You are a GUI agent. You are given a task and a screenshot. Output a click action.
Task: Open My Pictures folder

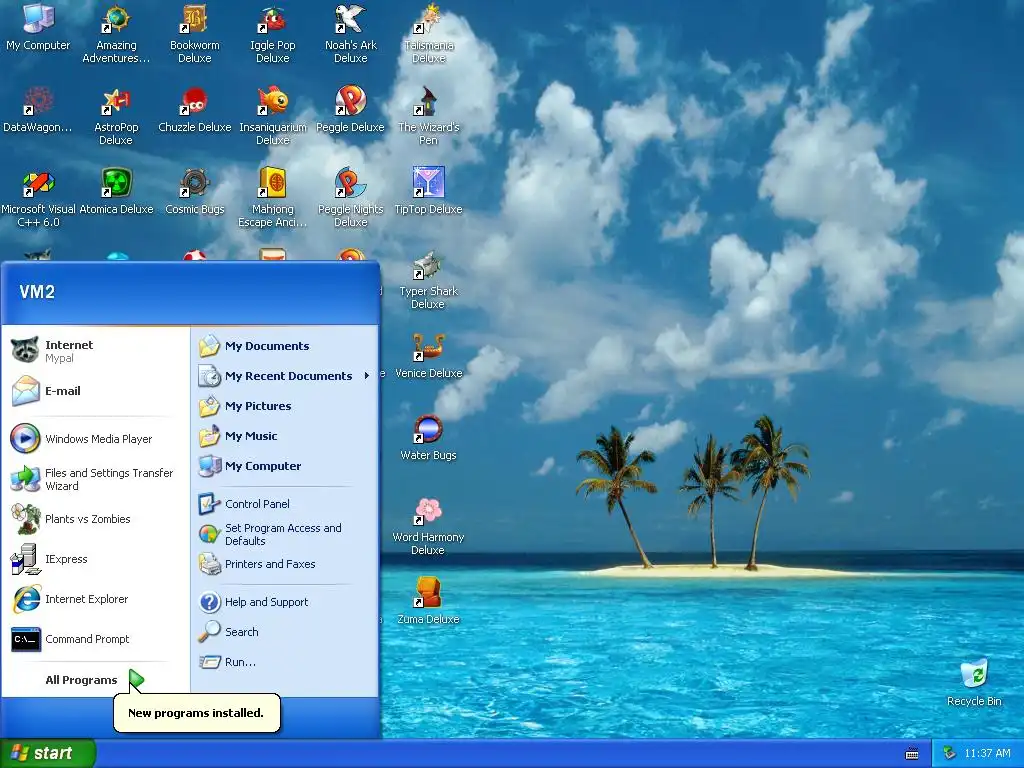coord(284,406)
